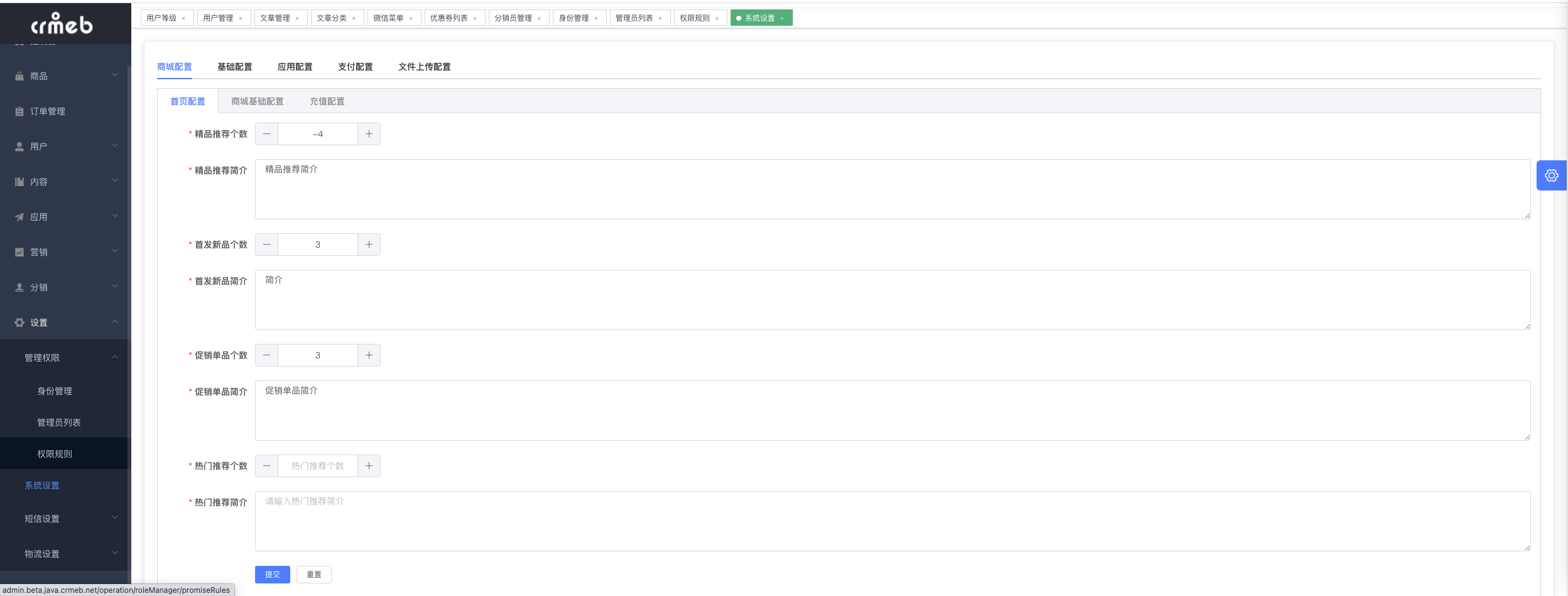
Task: Click the 订单管理 clipboard icon
Action: click(19, 111)
